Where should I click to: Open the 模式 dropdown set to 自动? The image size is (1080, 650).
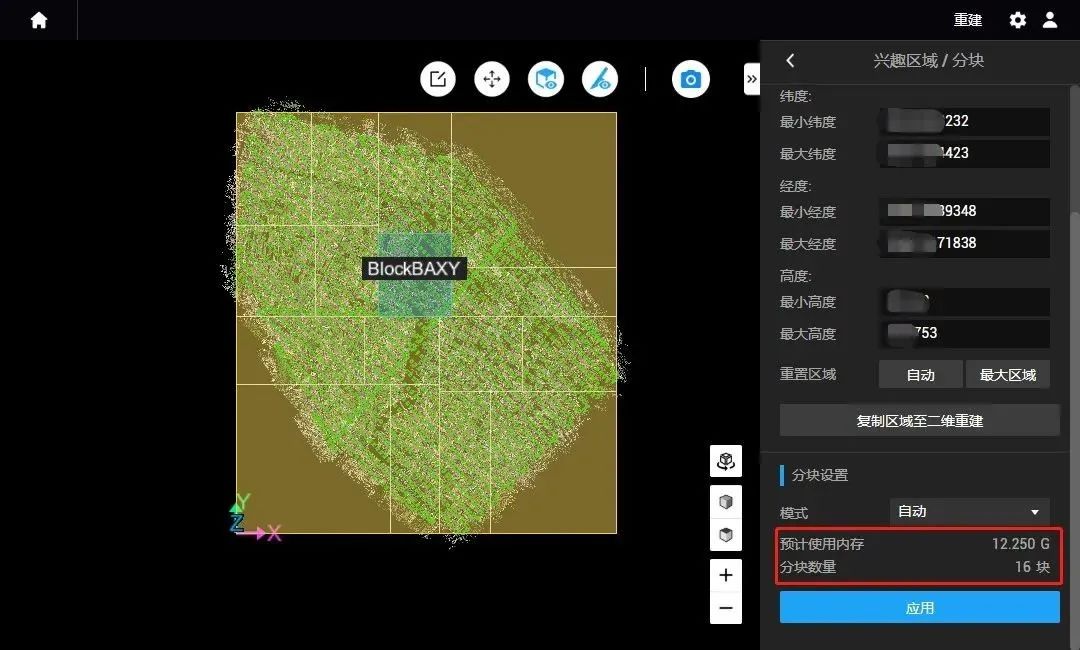click(x=969, y=512)
